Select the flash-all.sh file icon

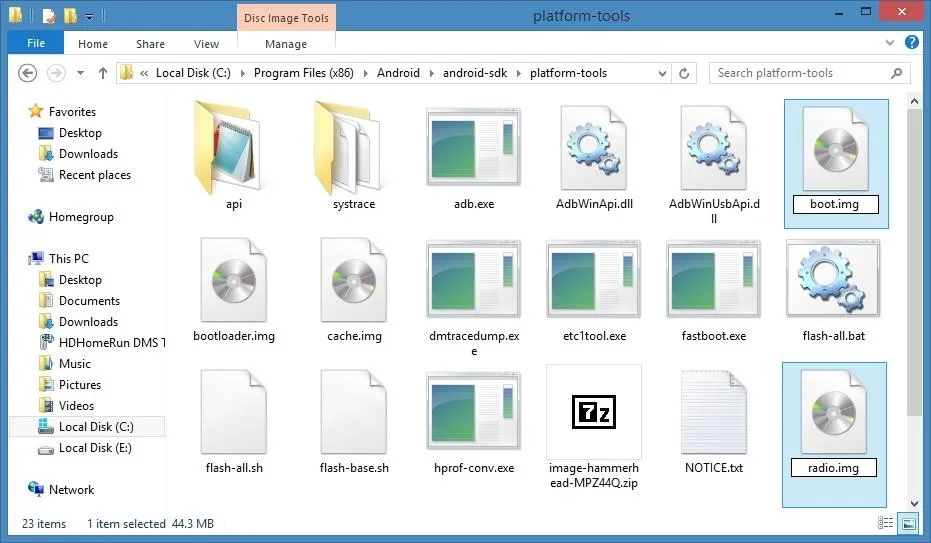(x=233, y=412)
